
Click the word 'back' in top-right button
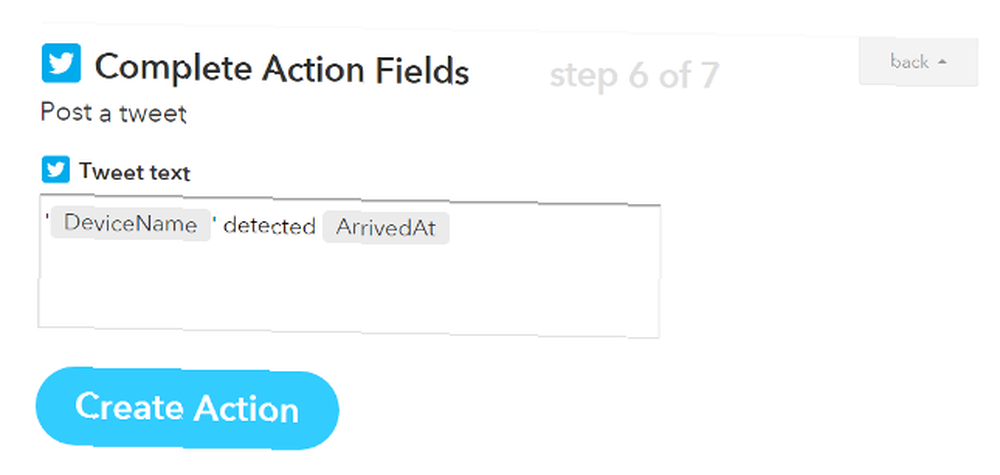coord(909,62)
